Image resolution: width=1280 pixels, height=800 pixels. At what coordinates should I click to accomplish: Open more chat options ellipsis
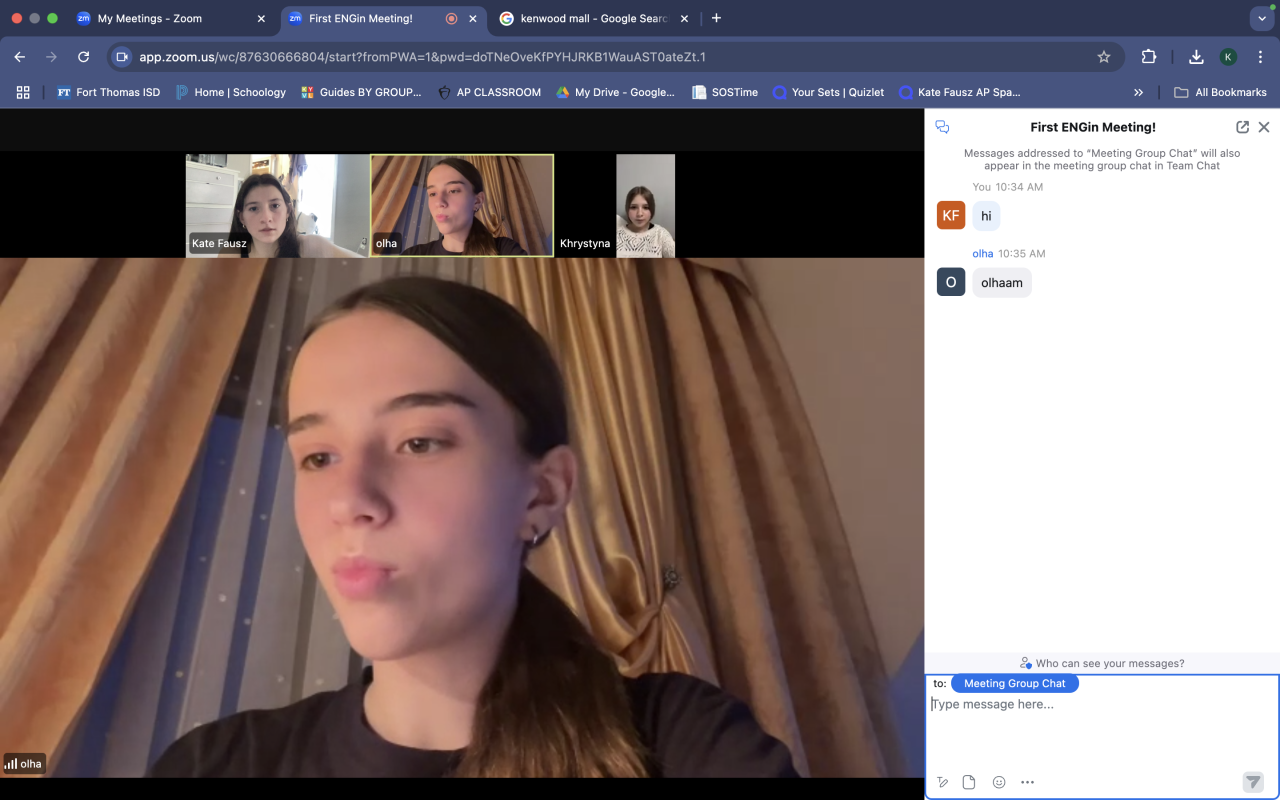(x=1027, y=782)
